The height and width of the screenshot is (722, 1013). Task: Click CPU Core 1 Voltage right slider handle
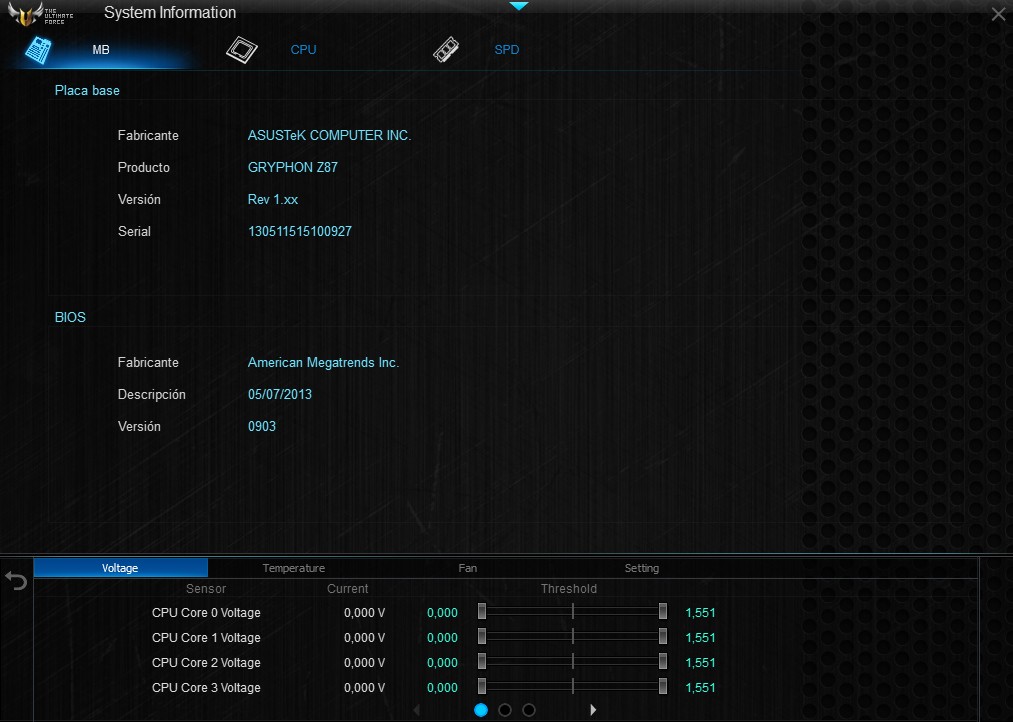pos(663,637)
